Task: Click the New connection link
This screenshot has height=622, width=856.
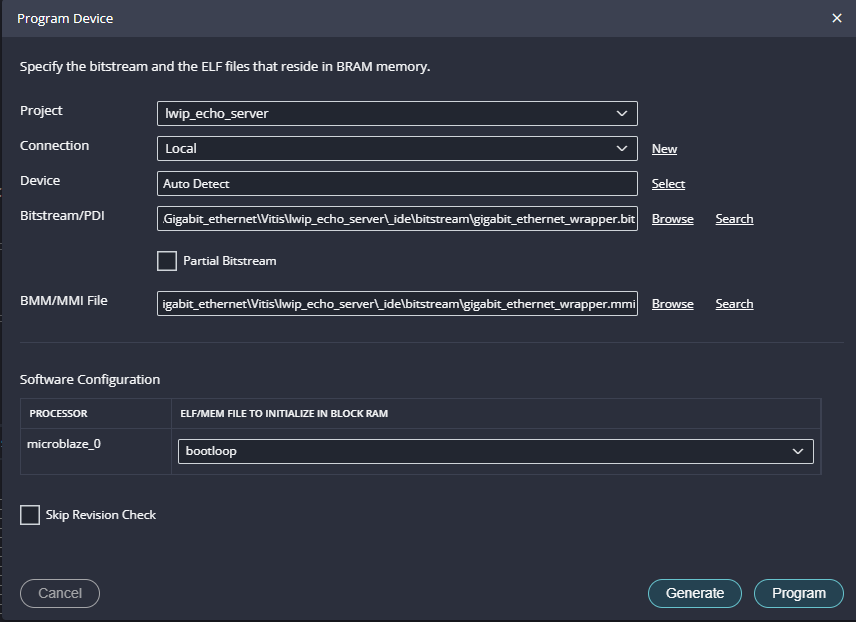Action: point(664,149)
